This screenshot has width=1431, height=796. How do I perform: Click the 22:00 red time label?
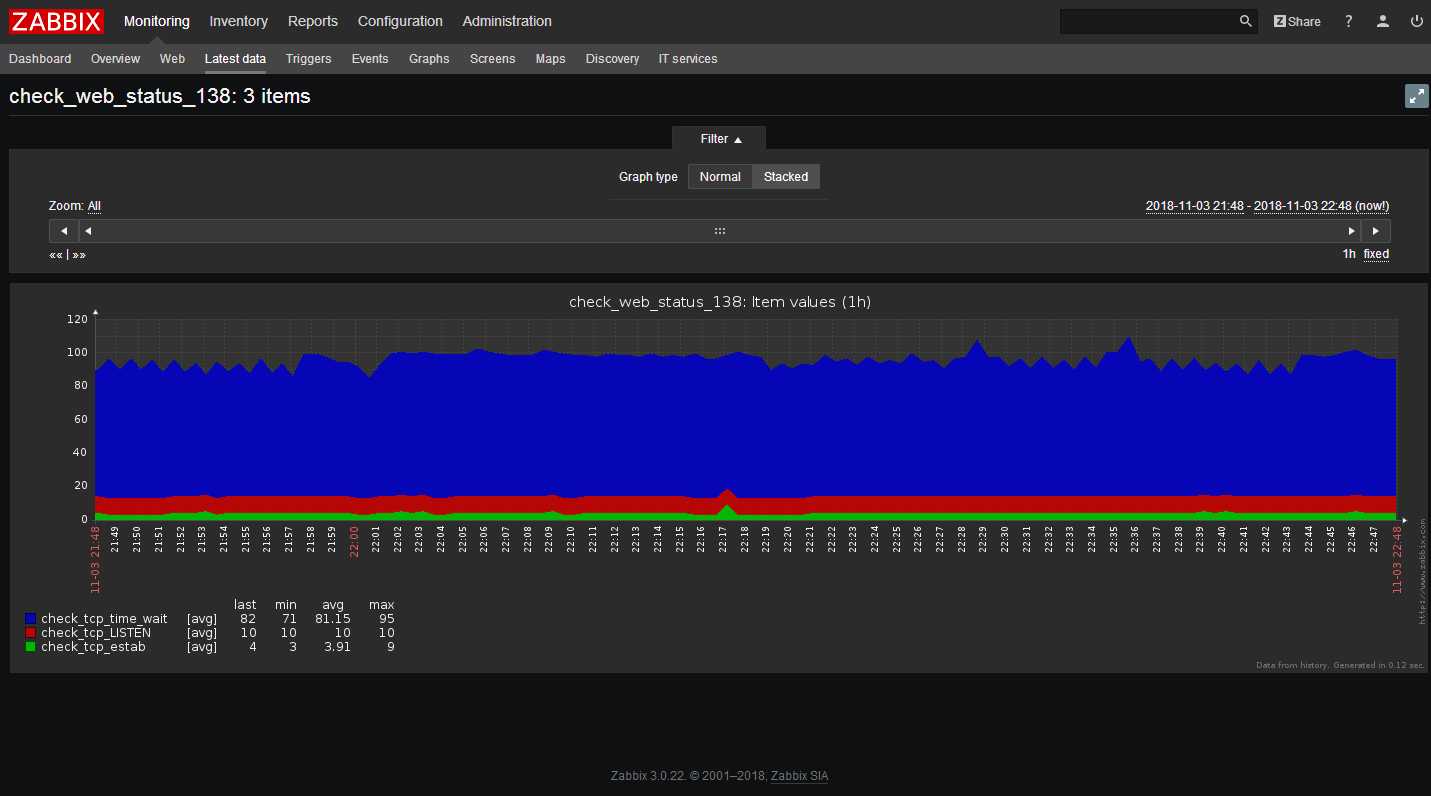(x=354, y=541)
